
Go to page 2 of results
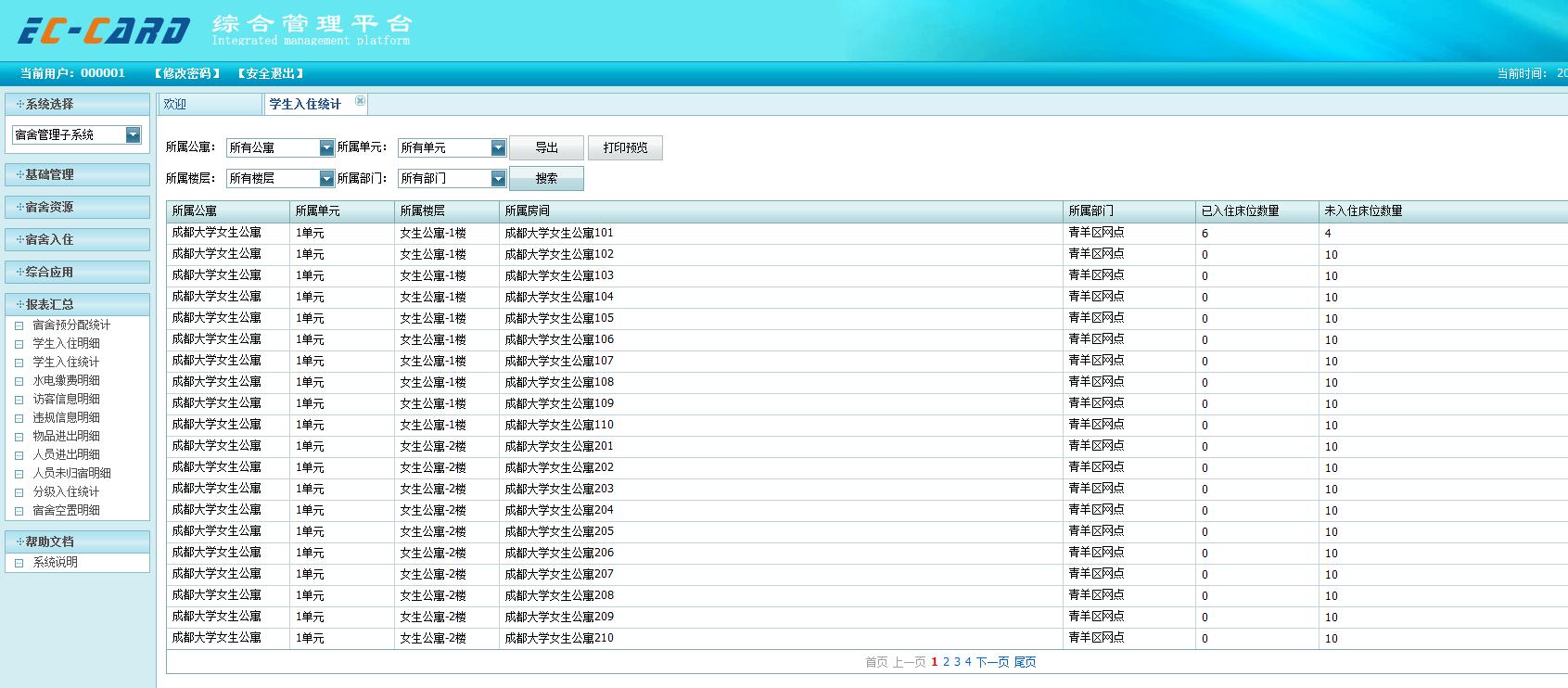[946, 662]
